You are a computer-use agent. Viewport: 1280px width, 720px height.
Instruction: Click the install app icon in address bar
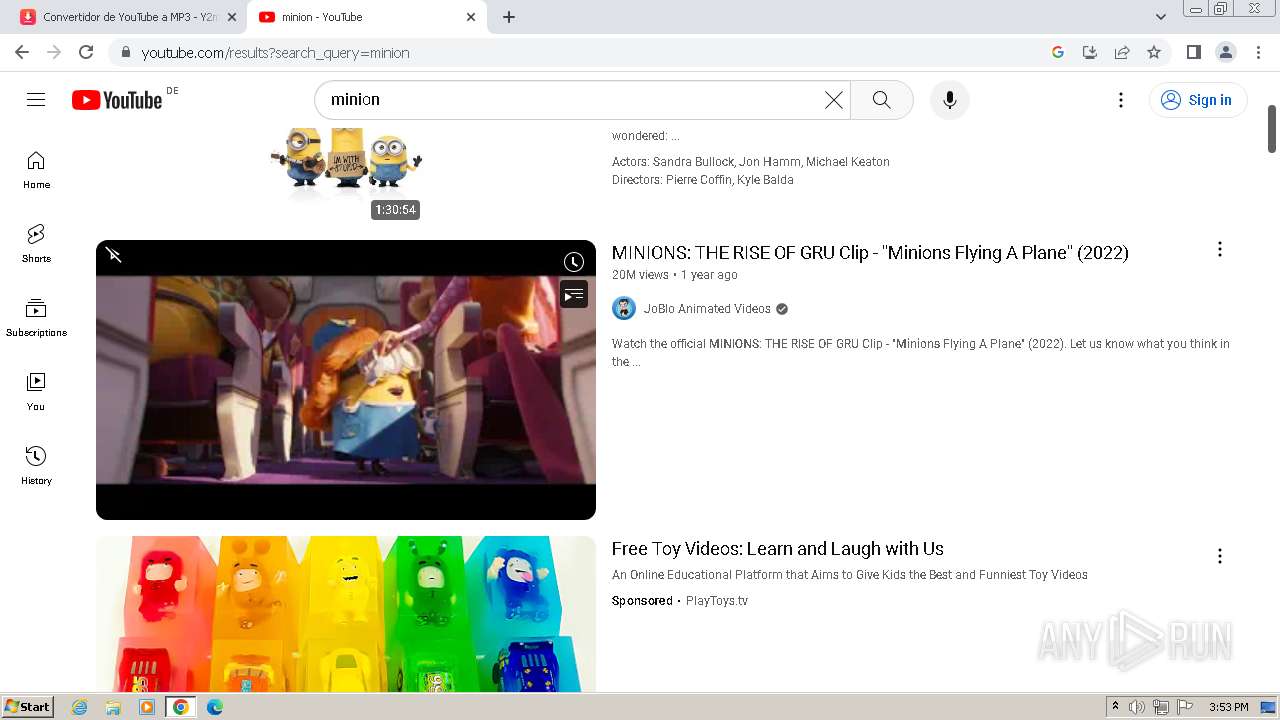[1090, 52]
